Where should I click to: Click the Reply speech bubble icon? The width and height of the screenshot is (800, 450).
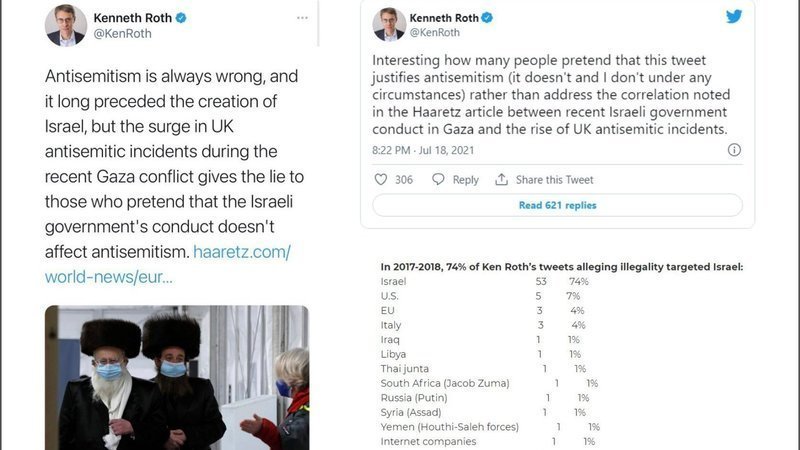(x=438, y=180)
